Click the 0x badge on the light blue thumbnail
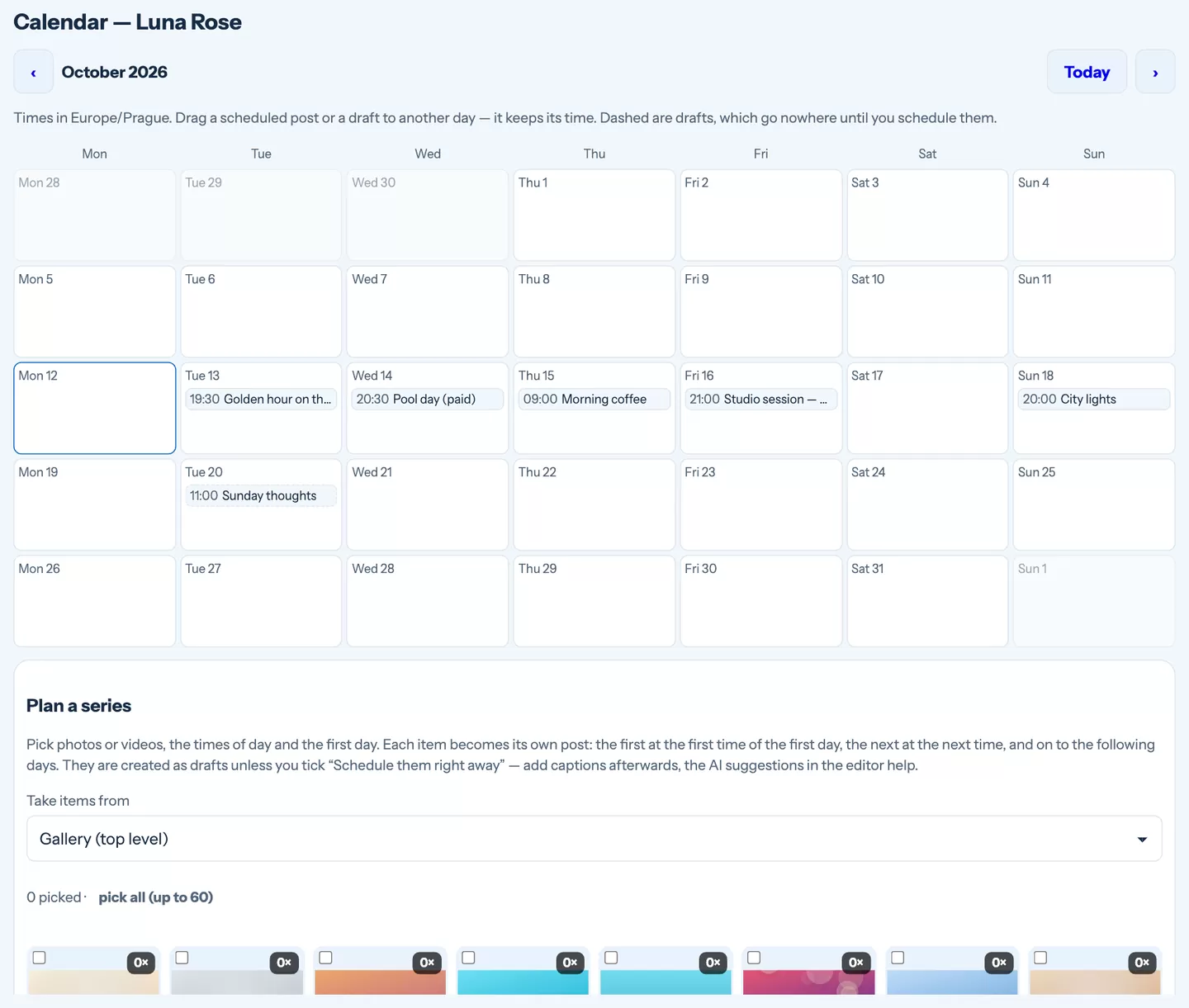The image size is (1189, 1008). pos(999,963)
